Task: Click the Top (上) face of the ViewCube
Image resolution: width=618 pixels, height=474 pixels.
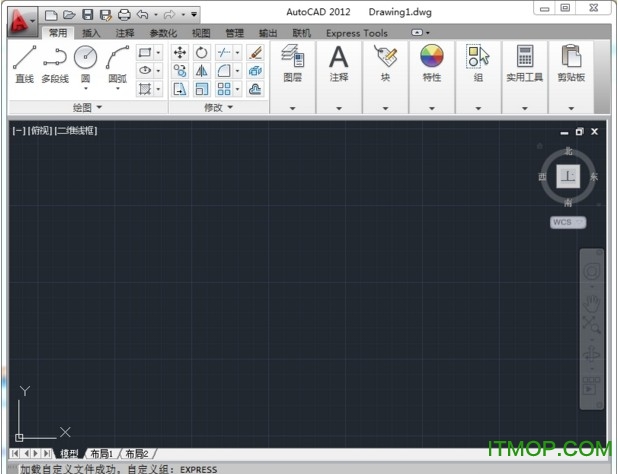Action: (x=568, y=176)
